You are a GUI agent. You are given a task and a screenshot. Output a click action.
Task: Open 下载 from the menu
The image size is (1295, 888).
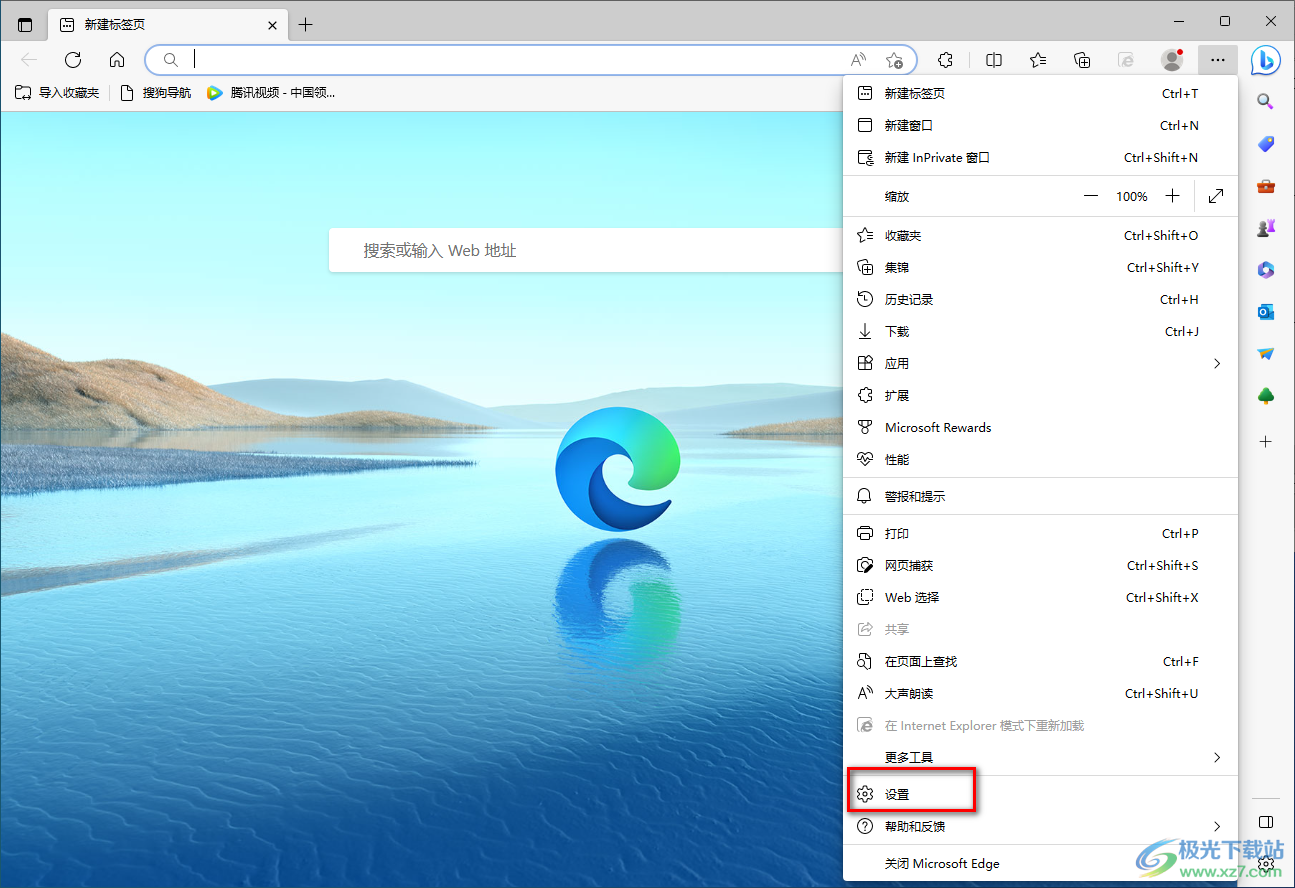(1040, 331)
